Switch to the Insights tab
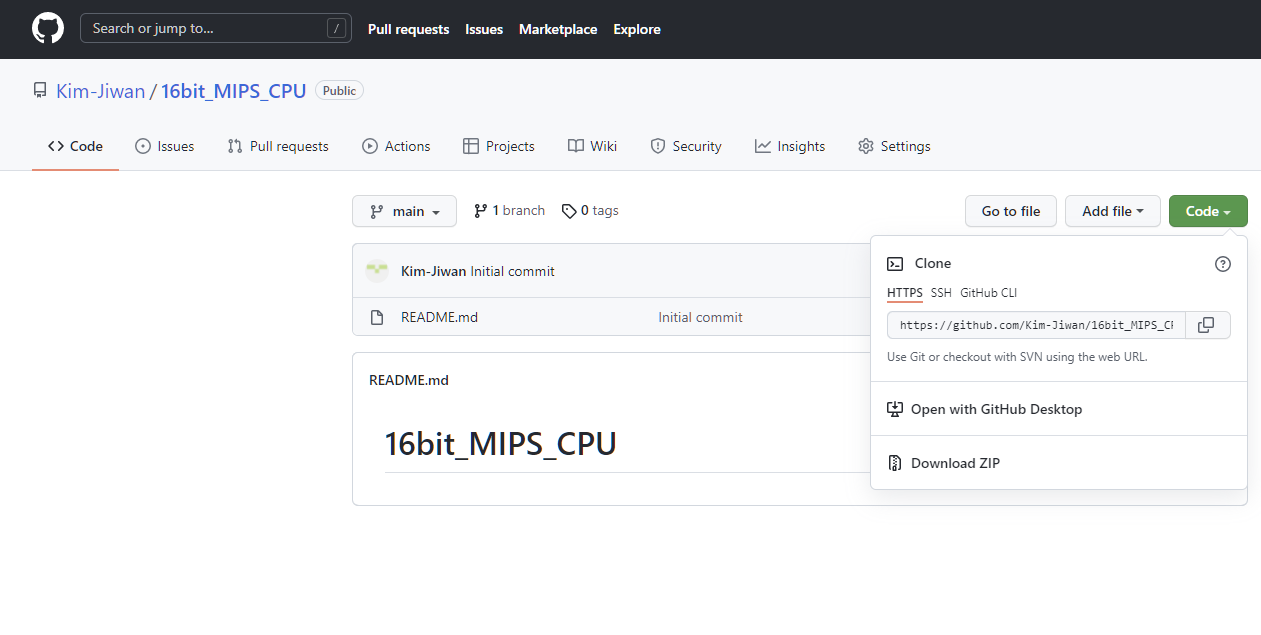The height and width of the screenshot is (635, 1261). tap(790, 146)
